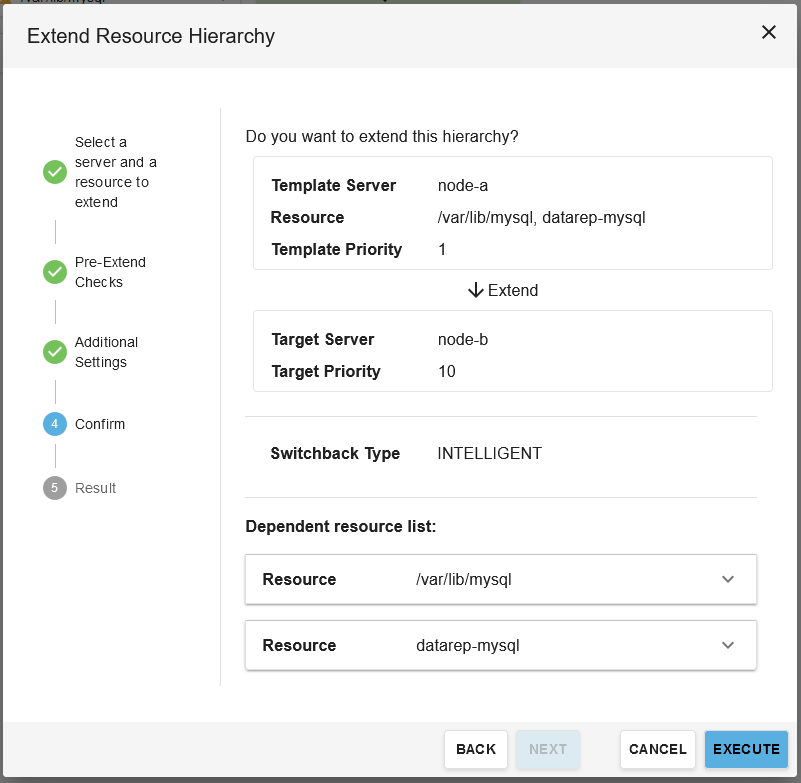
Task: Click the step 4 Confirm circle icon
Action: (55, 424)
